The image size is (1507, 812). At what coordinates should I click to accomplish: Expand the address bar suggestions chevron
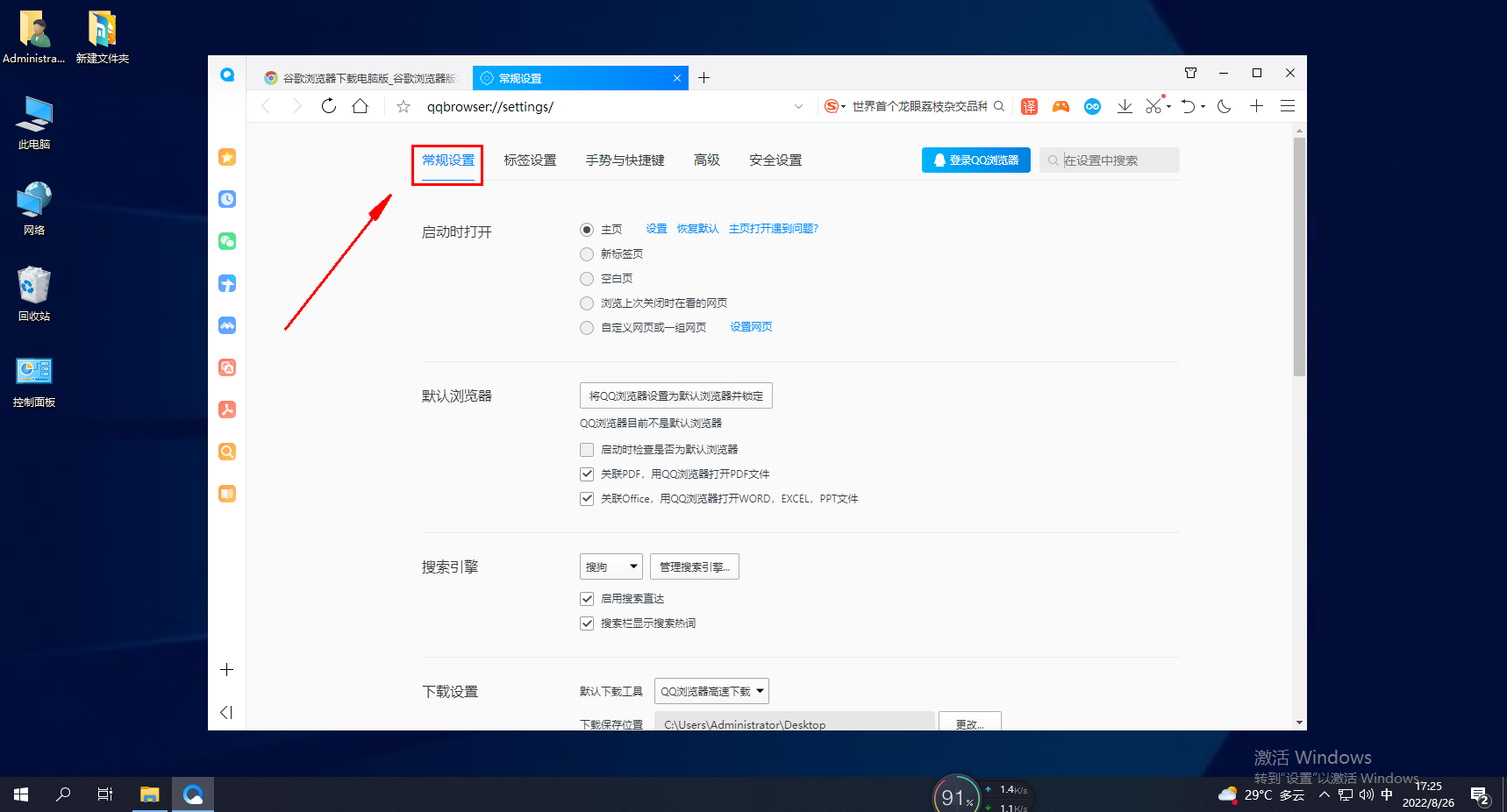[x=798, y=106]
